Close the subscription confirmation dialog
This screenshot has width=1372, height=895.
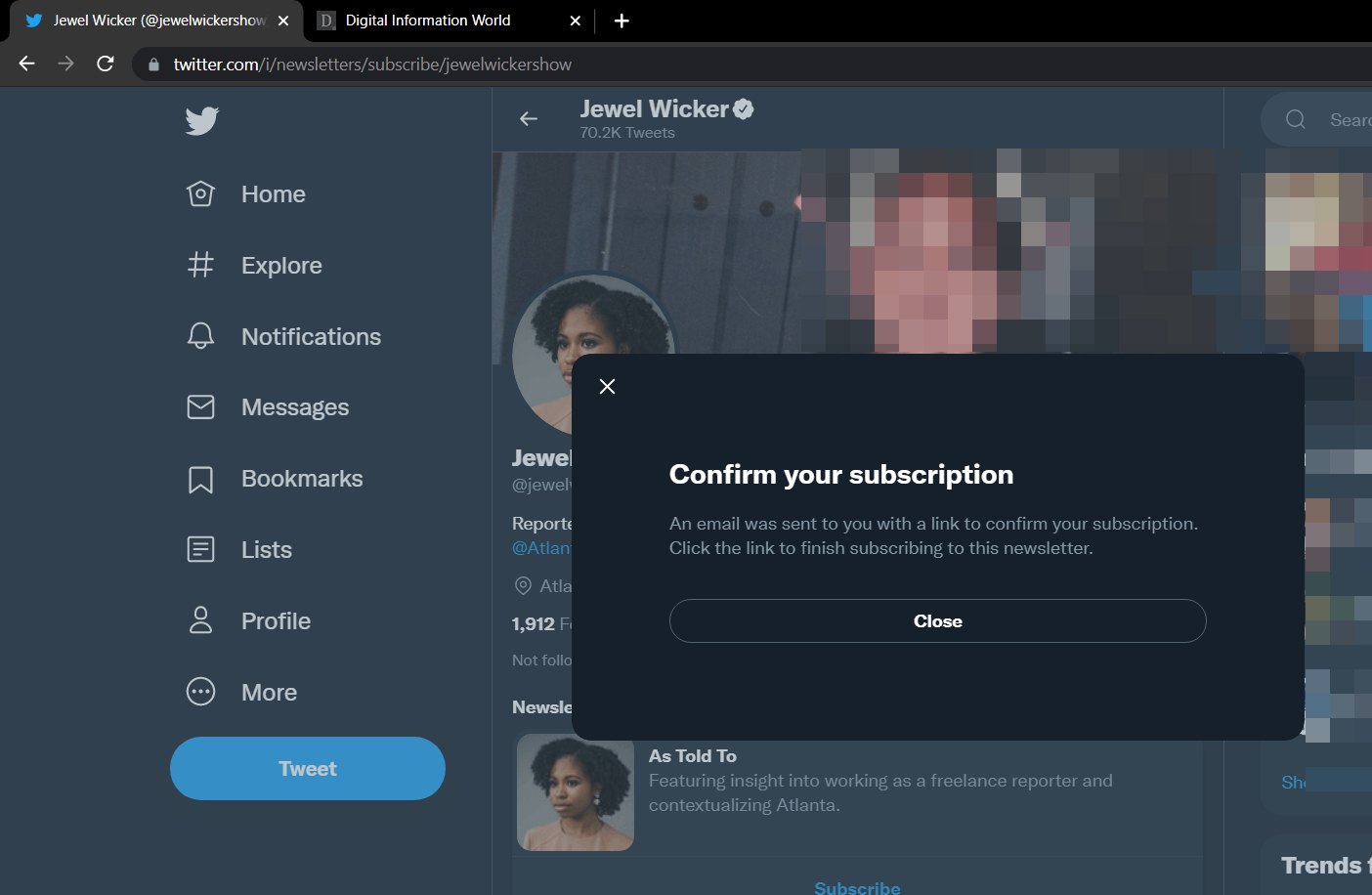tap(937, 620)
